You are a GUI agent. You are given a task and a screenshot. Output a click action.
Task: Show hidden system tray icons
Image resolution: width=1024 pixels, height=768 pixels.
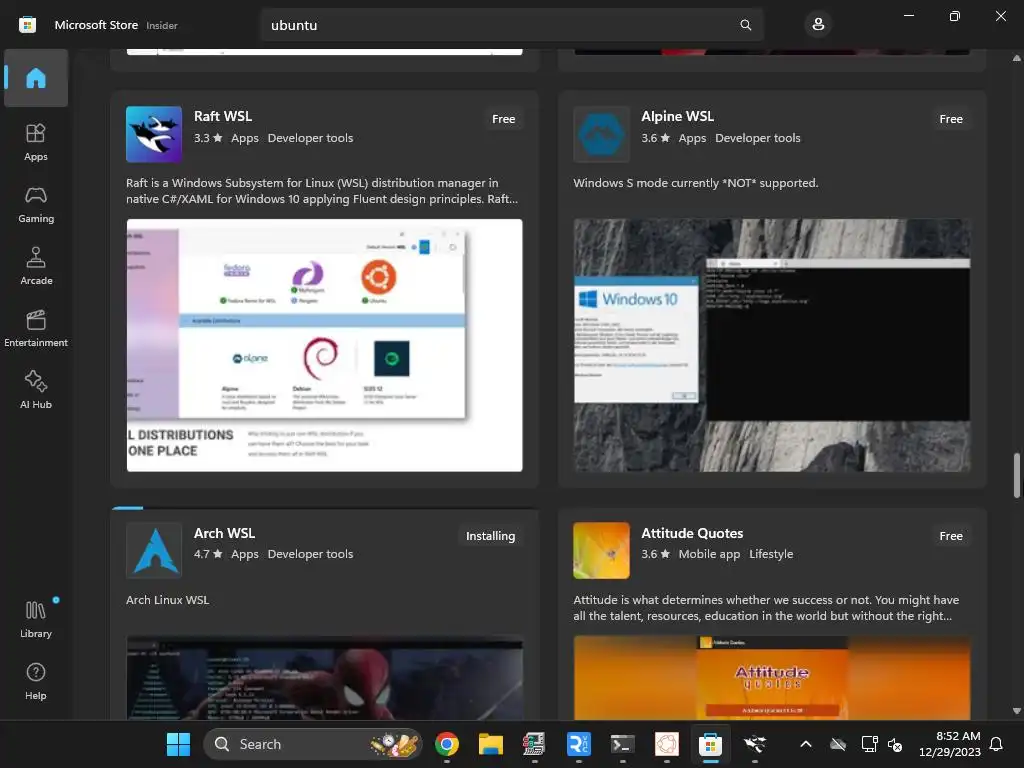point(806,744)
